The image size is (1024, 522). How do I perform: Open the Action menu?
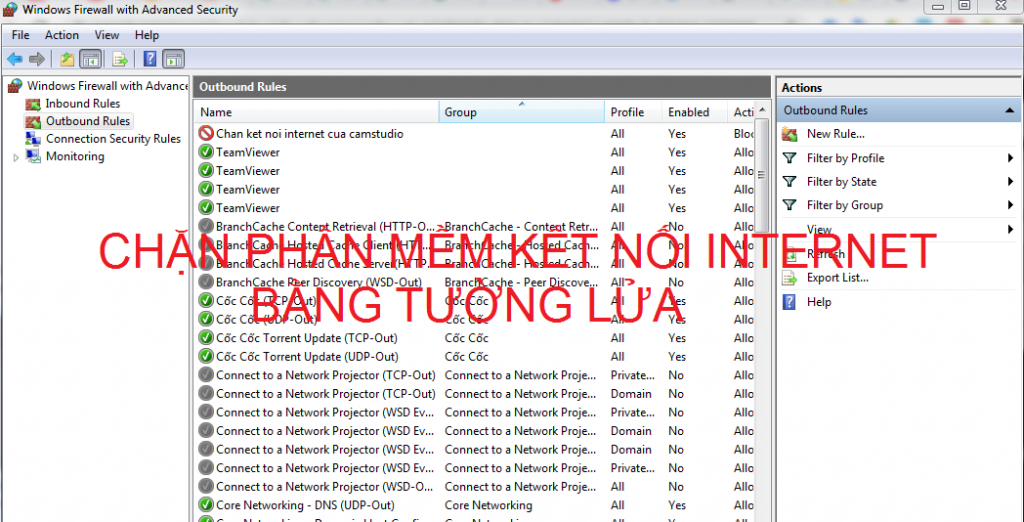[x=62, y=35]
